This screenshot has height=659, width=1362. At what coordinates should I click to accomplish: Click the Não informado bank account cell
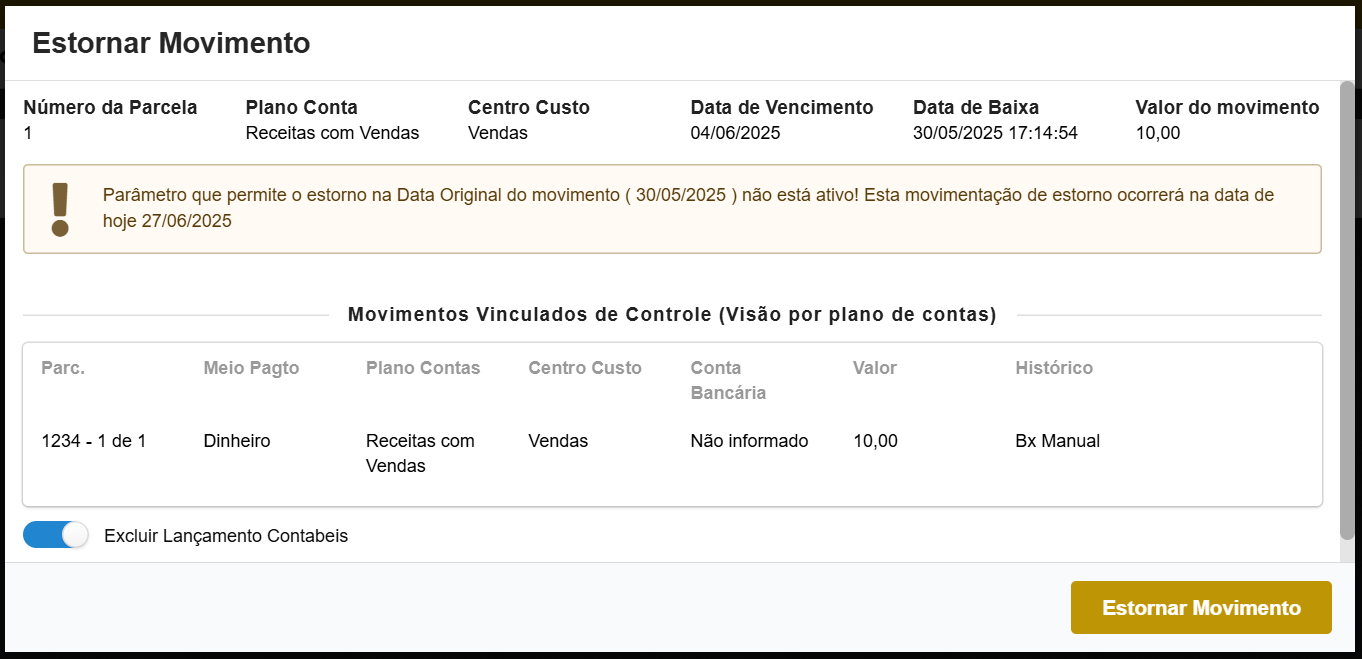[x=749, y=440]
